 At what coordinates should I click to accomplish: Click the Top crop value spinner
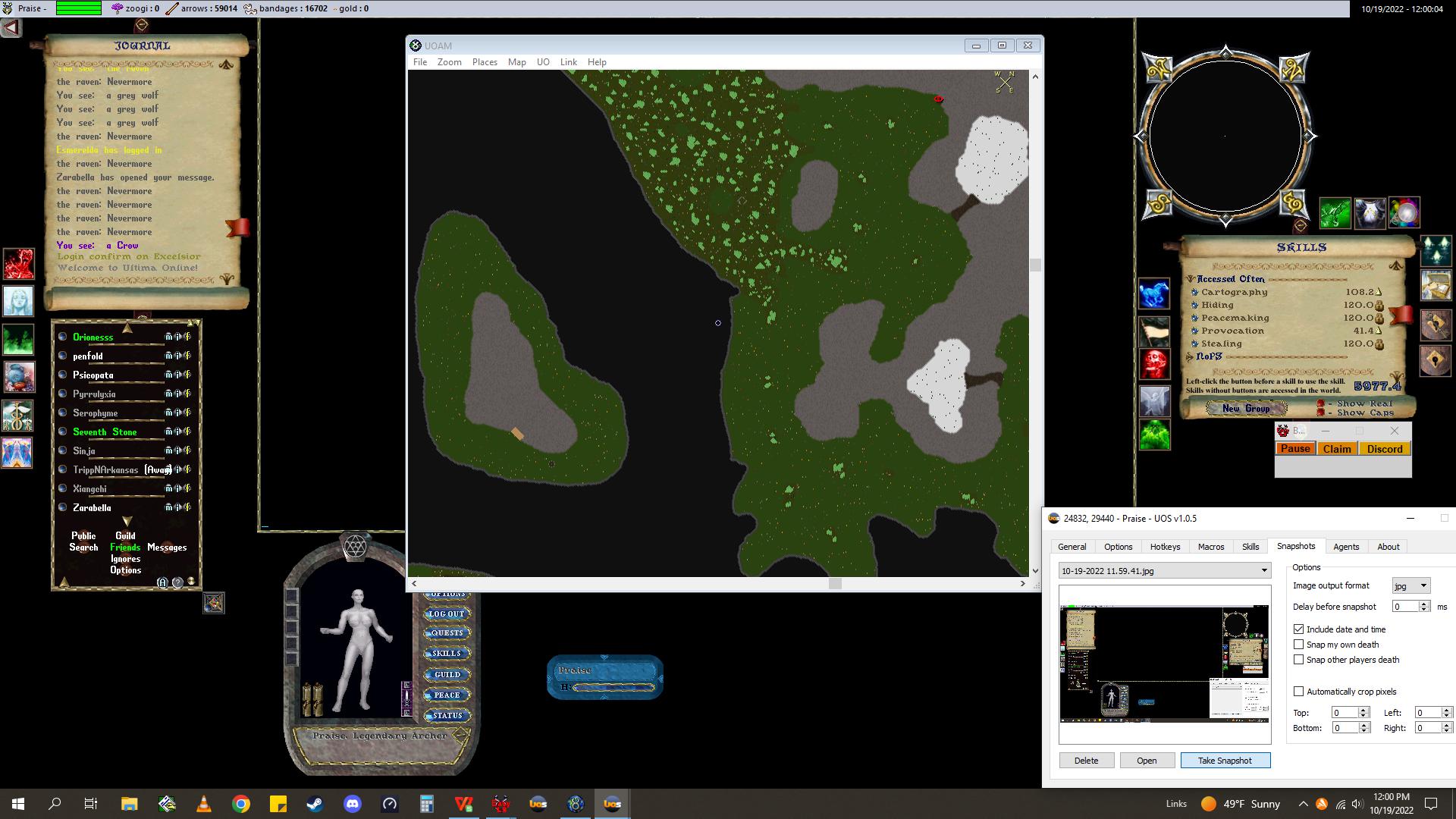point(1363,713)
